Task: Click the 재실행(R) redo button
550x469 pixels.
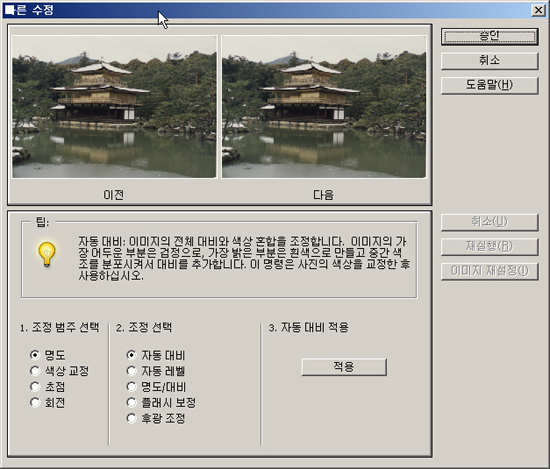Action: coord(489,247)
